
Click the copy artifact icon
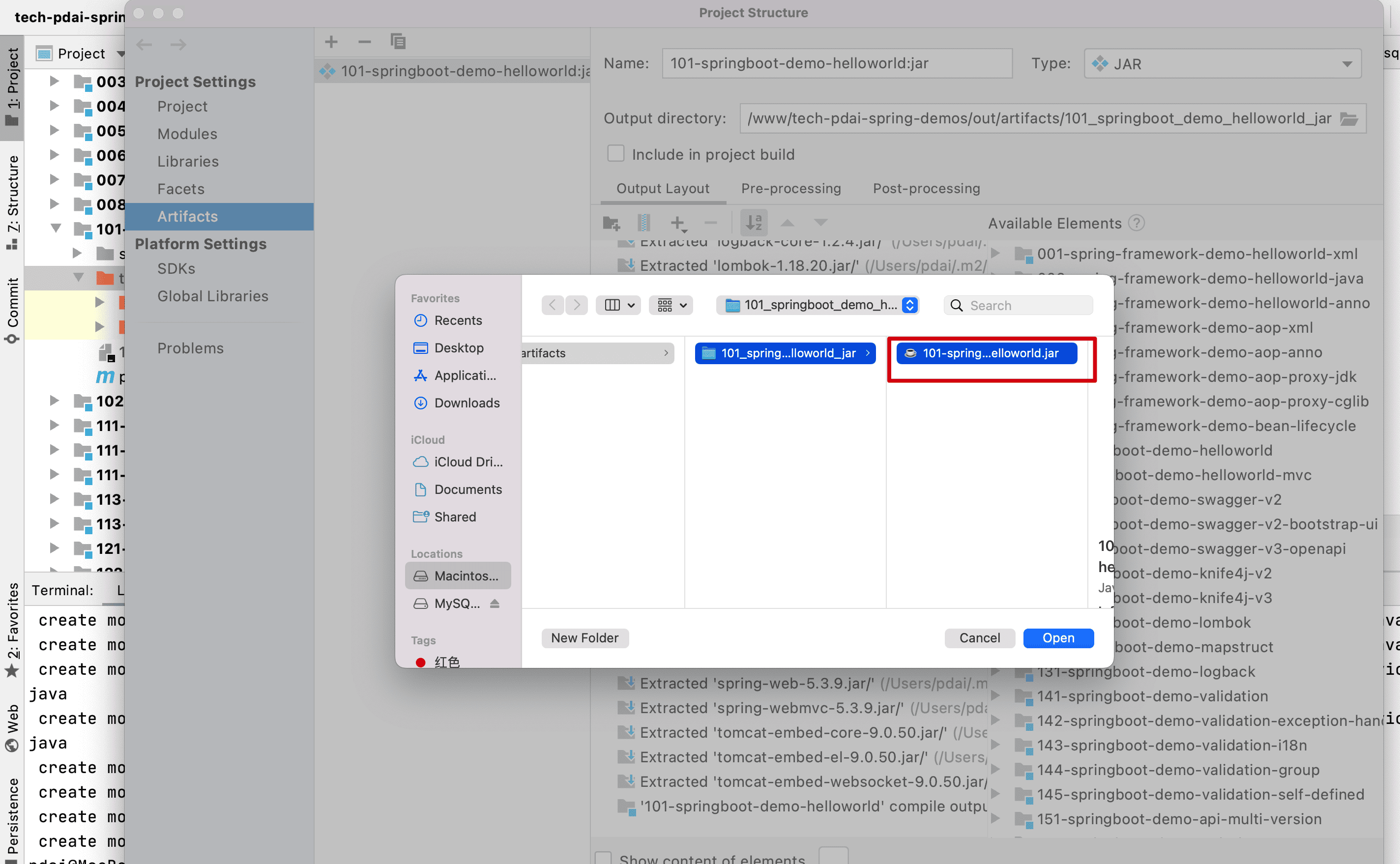click(398, 42)
